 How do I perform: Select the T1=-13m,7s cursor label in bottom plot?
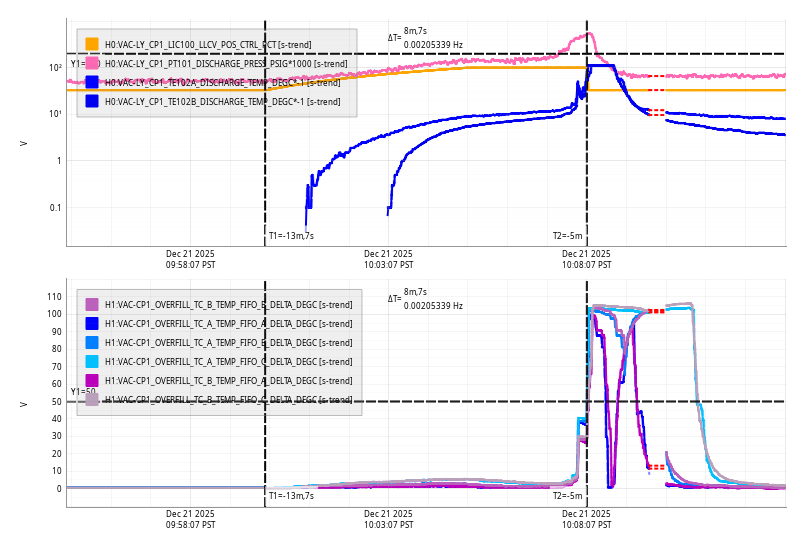291,495
